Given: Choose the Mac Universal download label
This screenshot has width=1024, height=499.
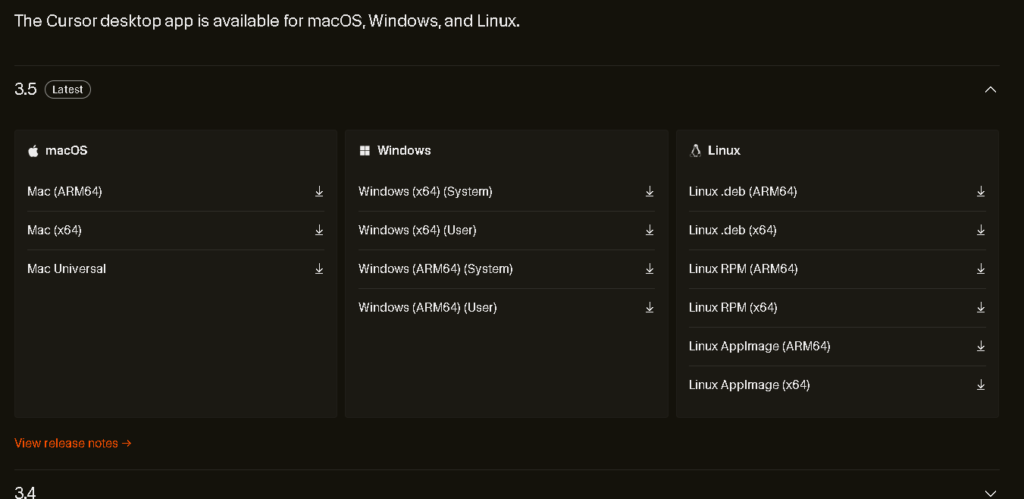Looking at the screenshot, I should (x=67, y=268).
